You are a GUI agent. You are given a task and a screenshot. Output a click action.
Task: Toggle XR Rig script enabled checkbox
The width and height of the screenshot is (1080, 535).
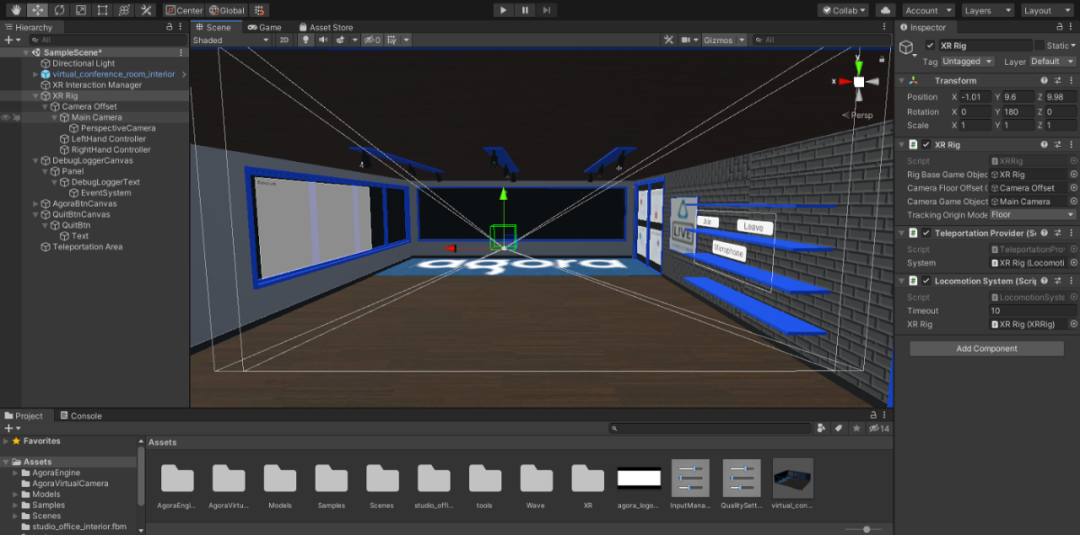click(x=926, y=145)
